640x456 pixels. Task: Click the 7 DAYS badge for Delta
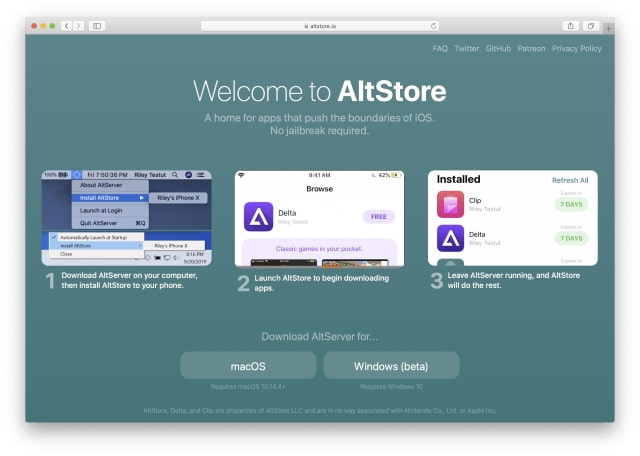[x=571, y=238]
